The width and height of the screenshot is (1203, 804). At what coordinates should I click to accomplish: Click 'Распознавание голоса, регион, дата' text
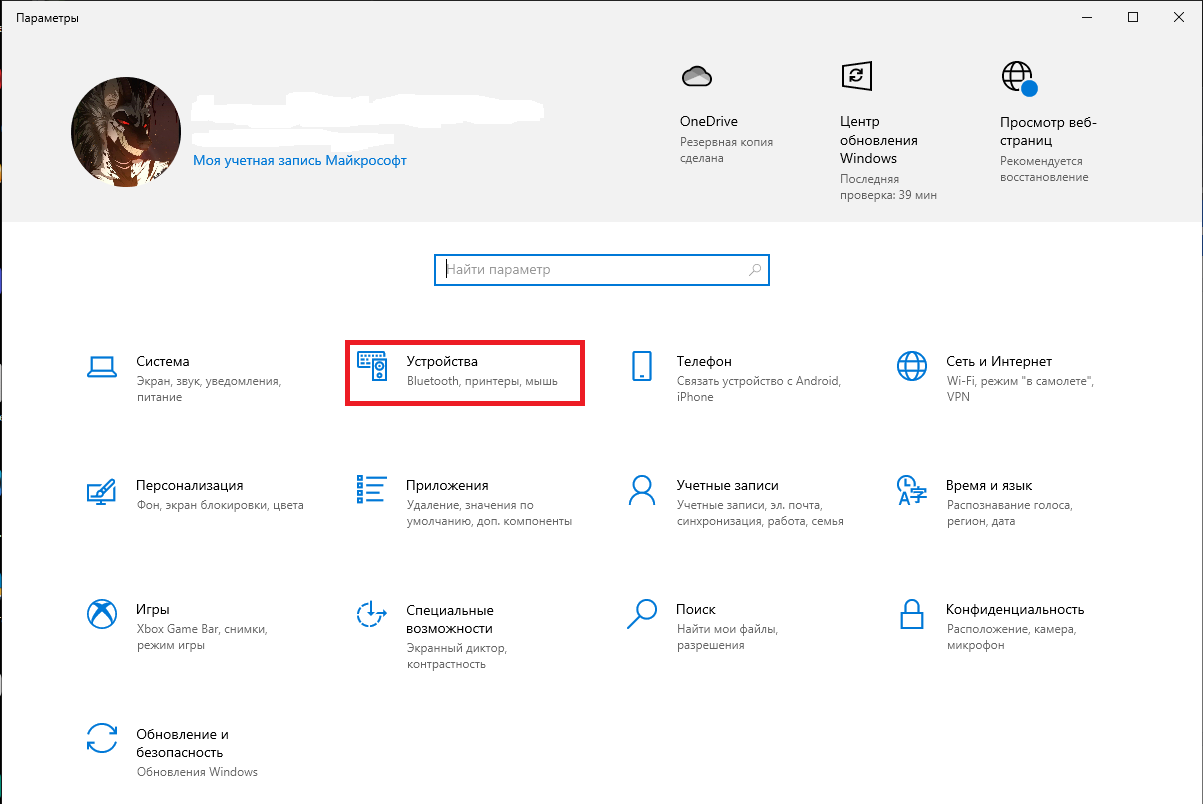coord(1010,513)
